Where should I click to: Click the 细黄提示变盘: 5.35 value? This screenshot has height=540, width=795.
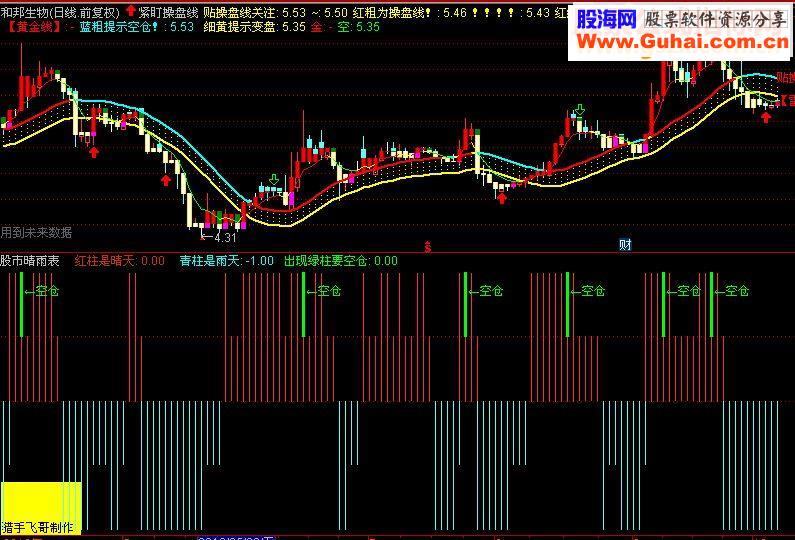point(255,27)
